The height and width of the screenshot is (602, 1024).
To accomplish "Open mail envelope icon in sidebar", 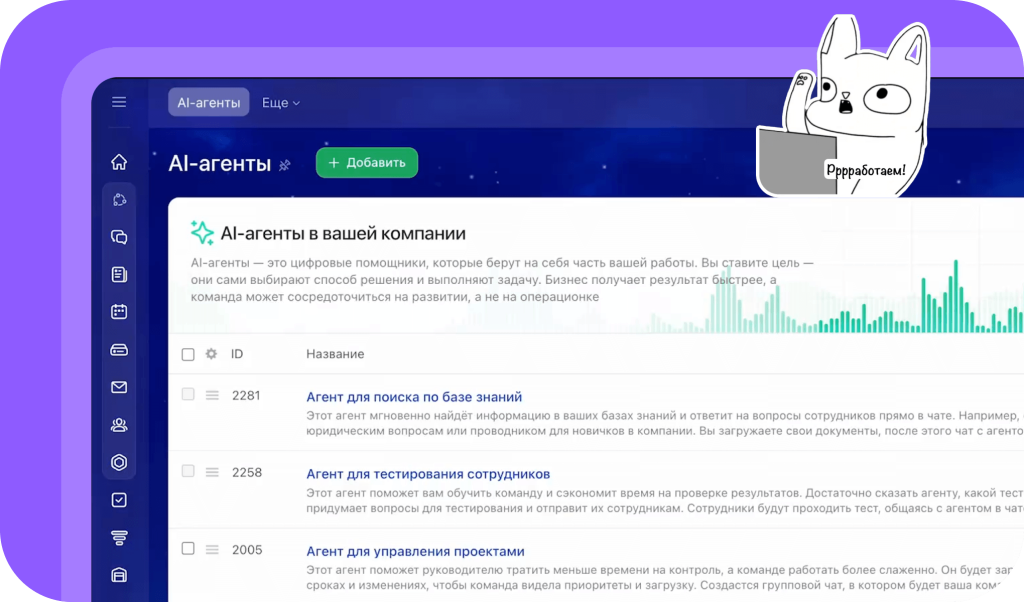I will [x=119, y=387].
